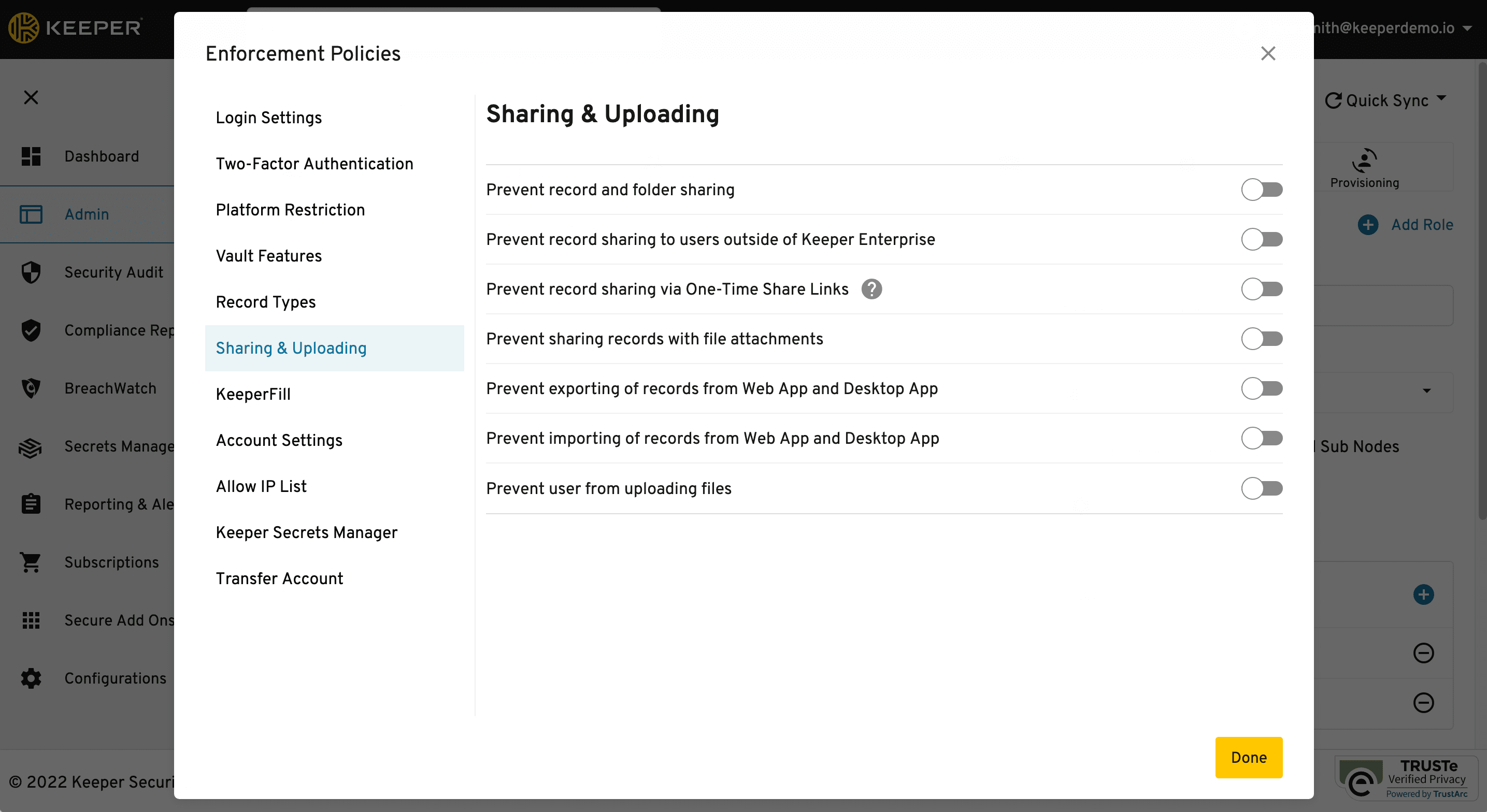Switch to Two-Factor Authentication policies
Screen dimensions: 1487x812
(314, 164)
